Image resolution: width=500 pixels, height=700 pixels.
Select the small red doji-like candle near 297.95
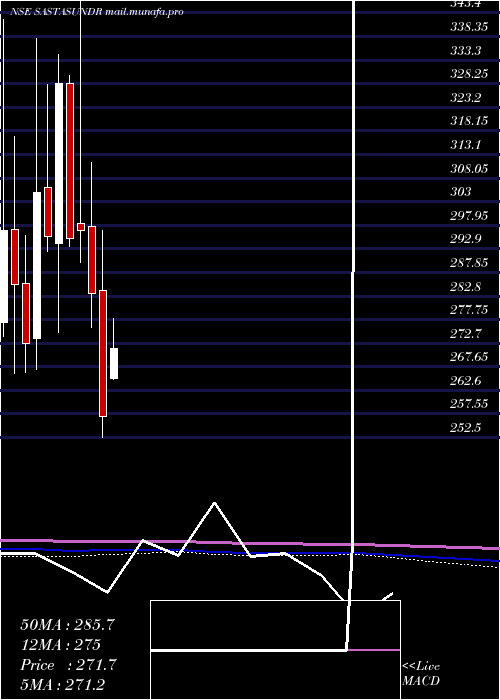click(81, 227)
